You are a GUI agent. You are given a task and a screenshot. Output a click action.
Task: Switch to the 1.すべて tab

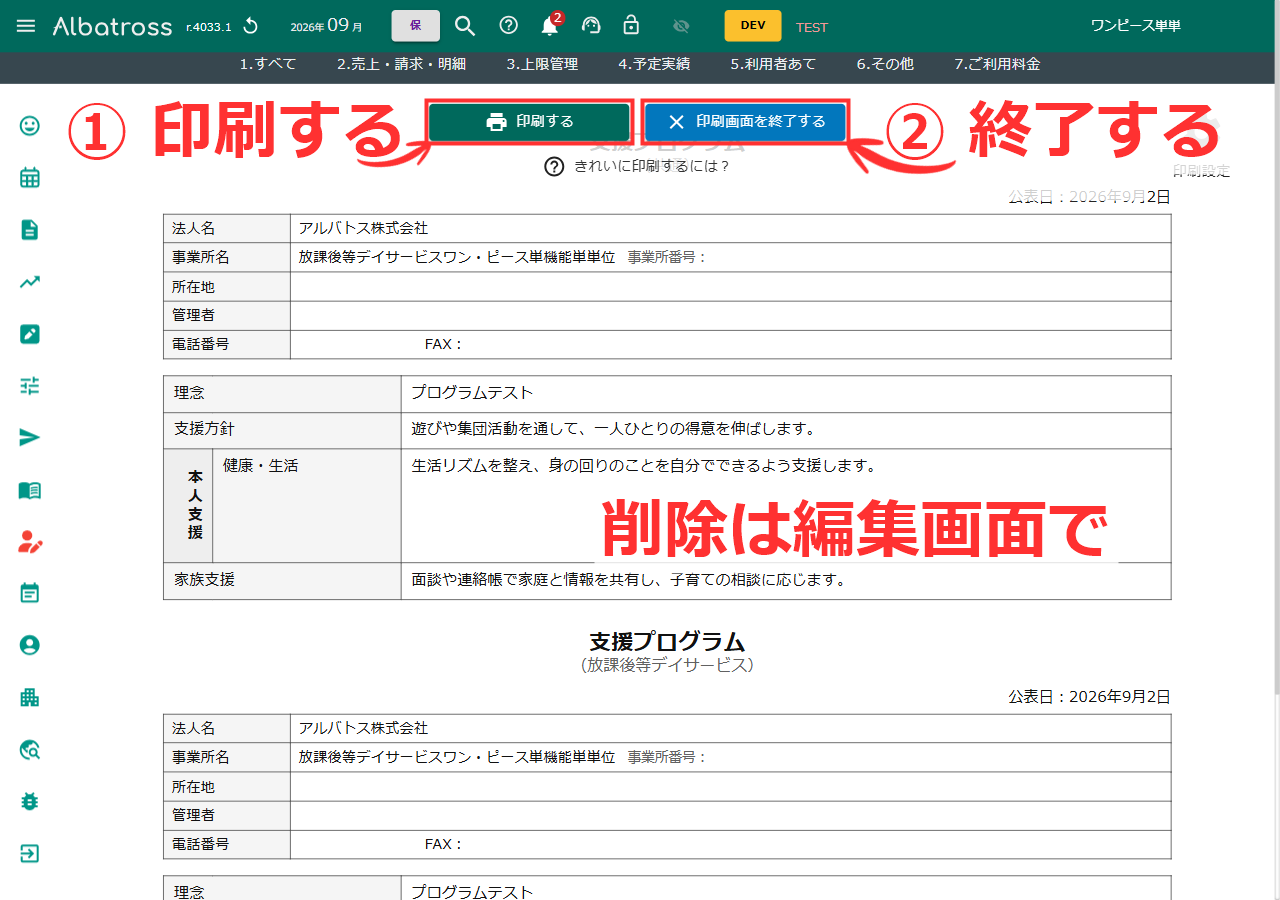[268, 64]
